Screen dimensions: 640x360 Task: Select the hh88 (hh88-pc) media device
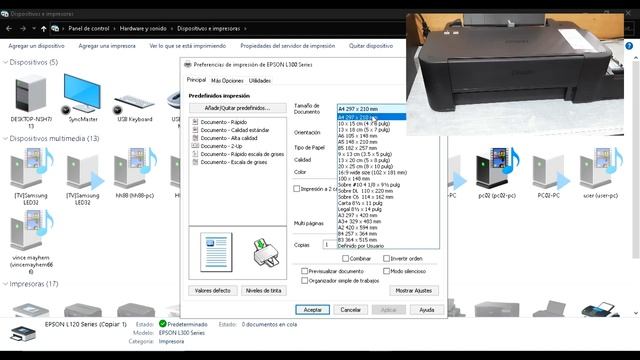point(135,168)
